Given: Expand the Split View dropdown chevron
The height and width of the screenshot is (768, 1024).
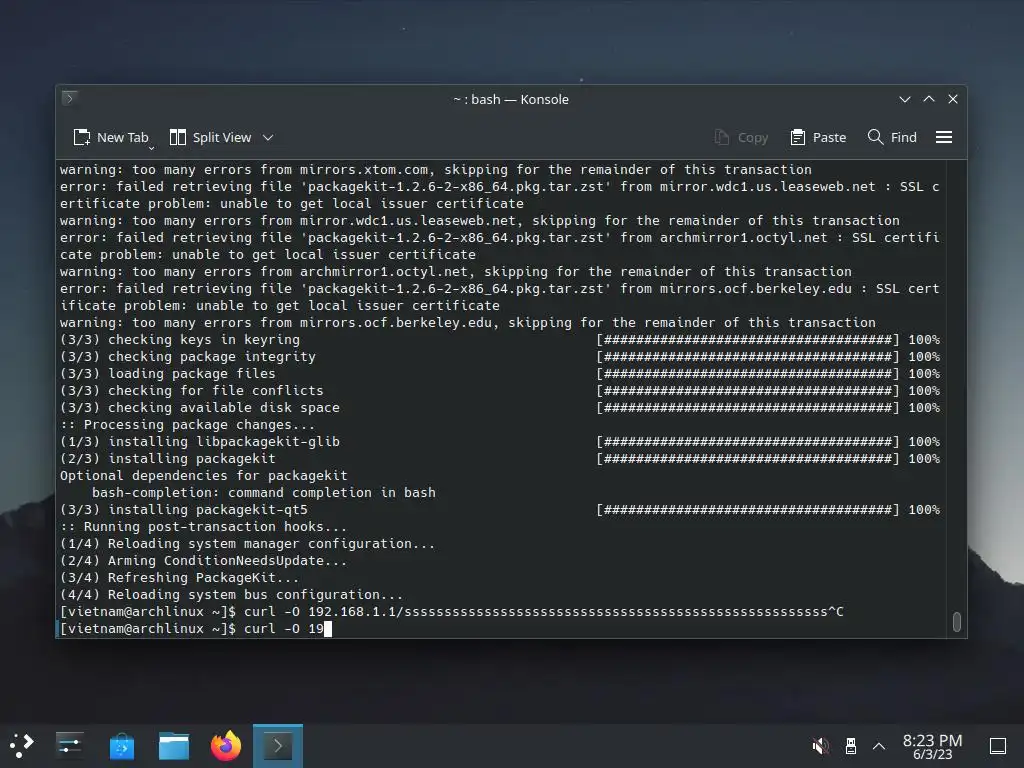Looking at the screenshot, I should click(x=268, y=137).
